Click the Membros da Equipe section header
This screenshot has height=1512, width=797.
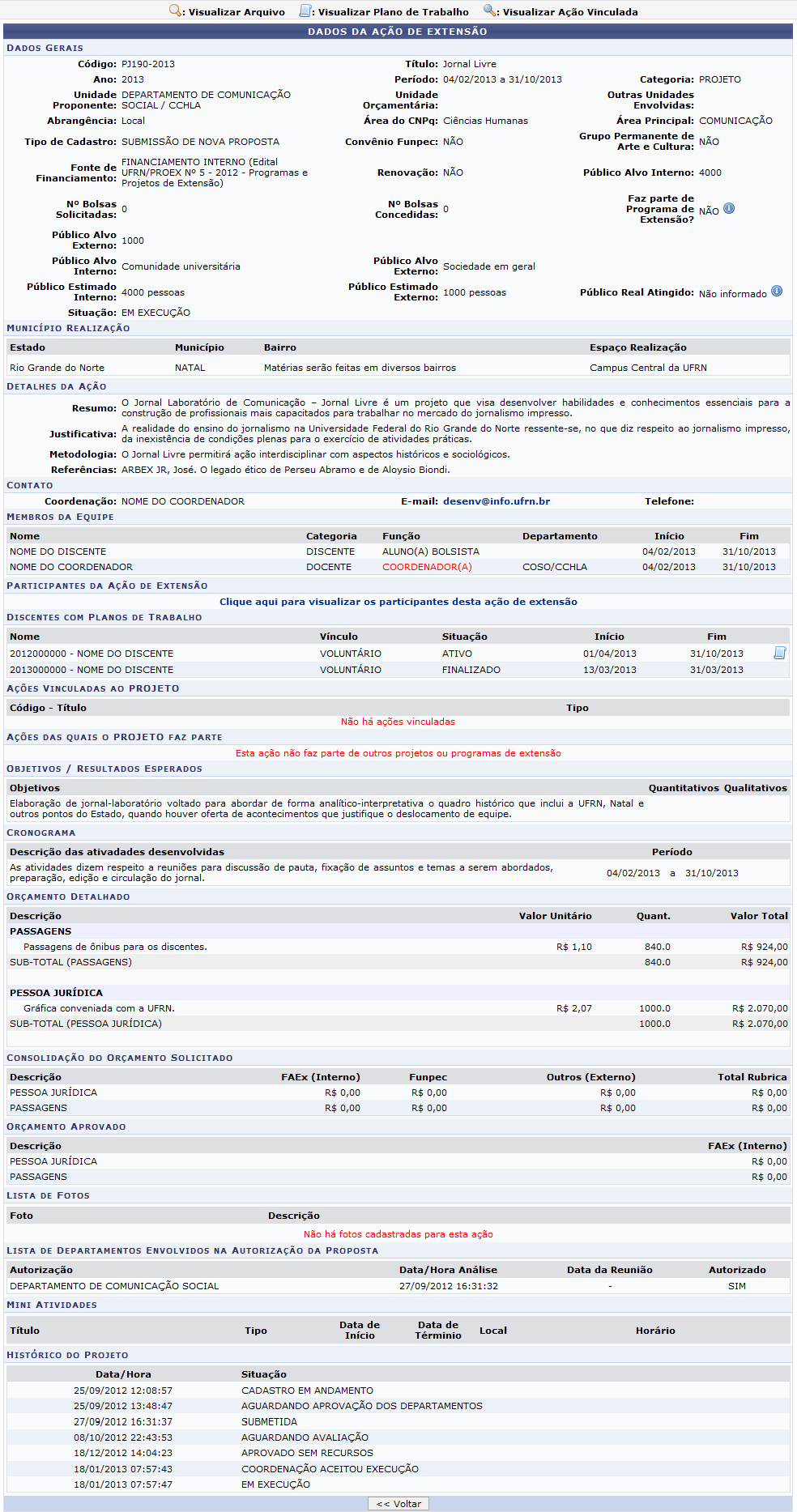61,517
